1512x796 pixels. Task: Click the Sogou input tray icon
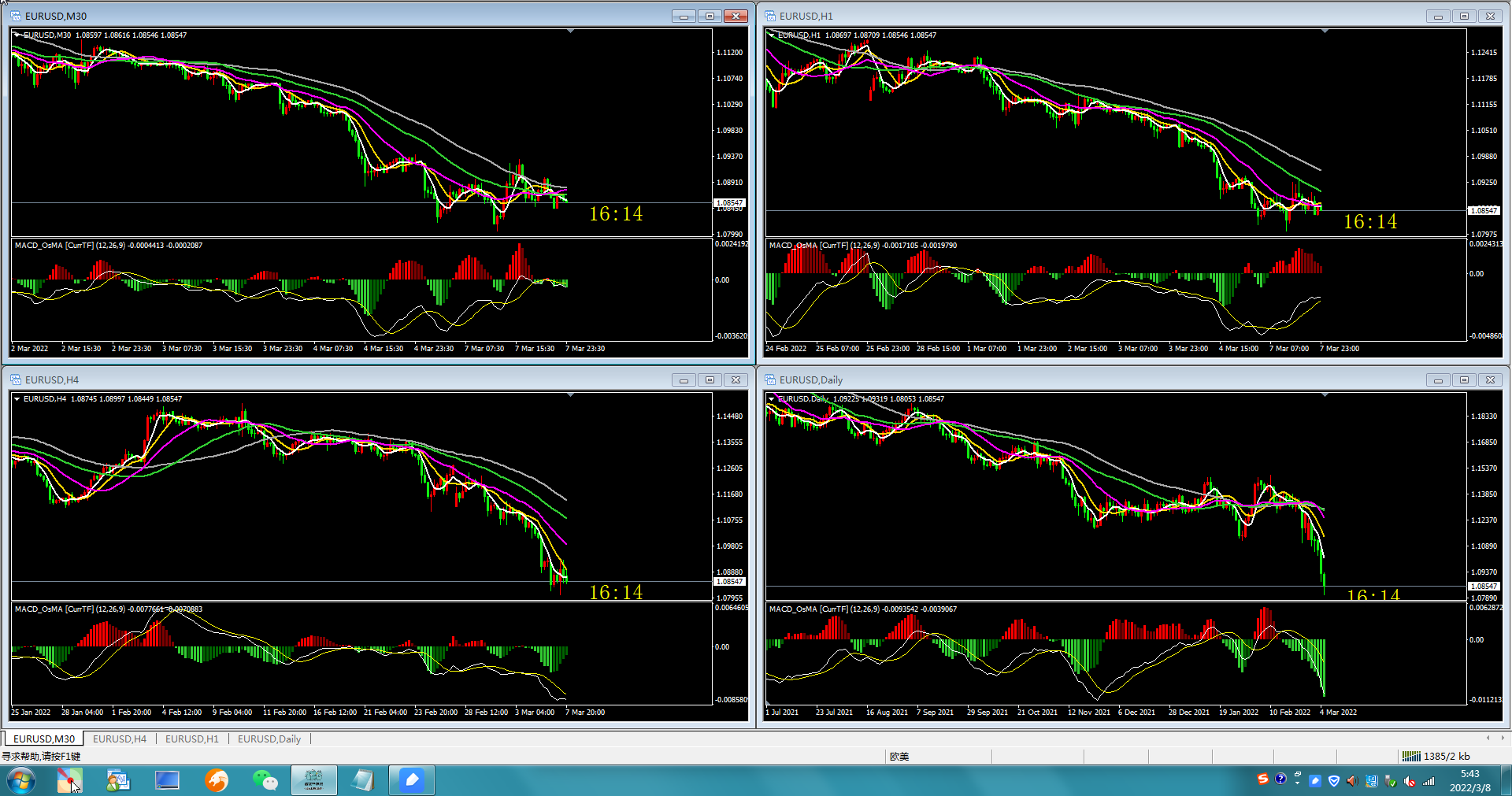coord(1263,779)
